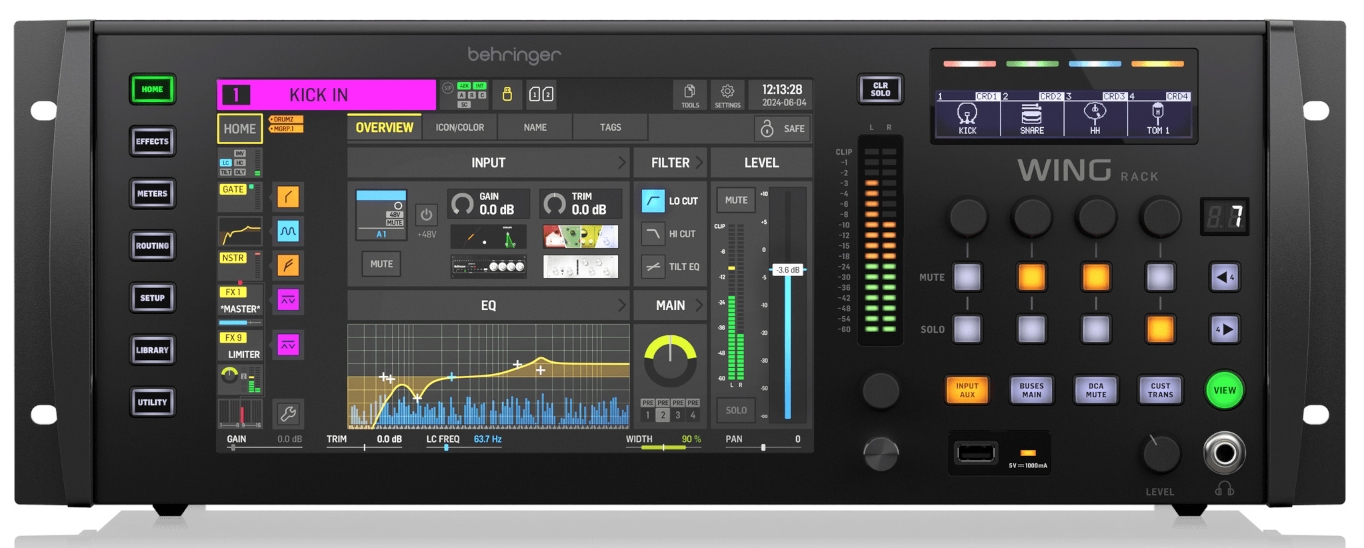Image resolution: width=1364 pixels, height=548 pixels.
Task: Open the Tools icon in the top bar
Action: pyautogui.click(x=690, y=94)
